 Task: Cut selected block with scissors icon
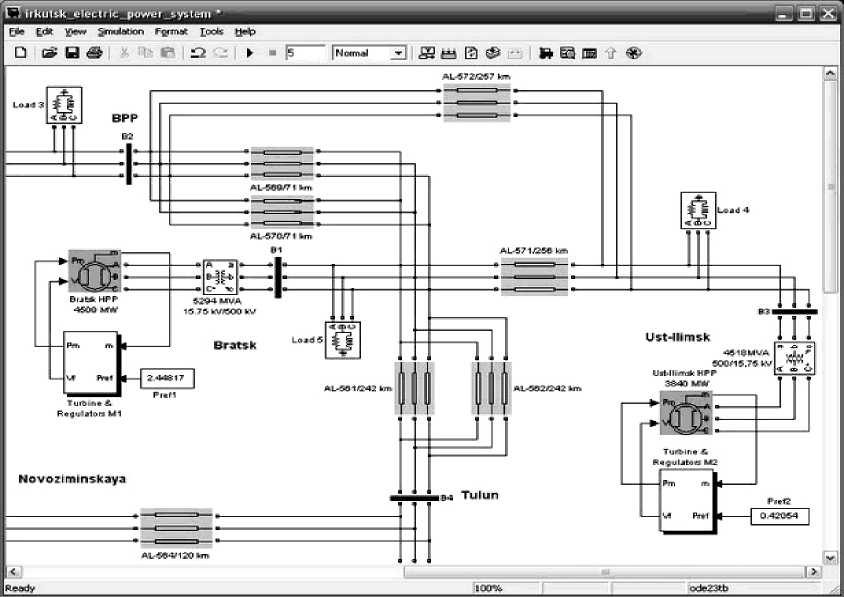coord(124,53)
